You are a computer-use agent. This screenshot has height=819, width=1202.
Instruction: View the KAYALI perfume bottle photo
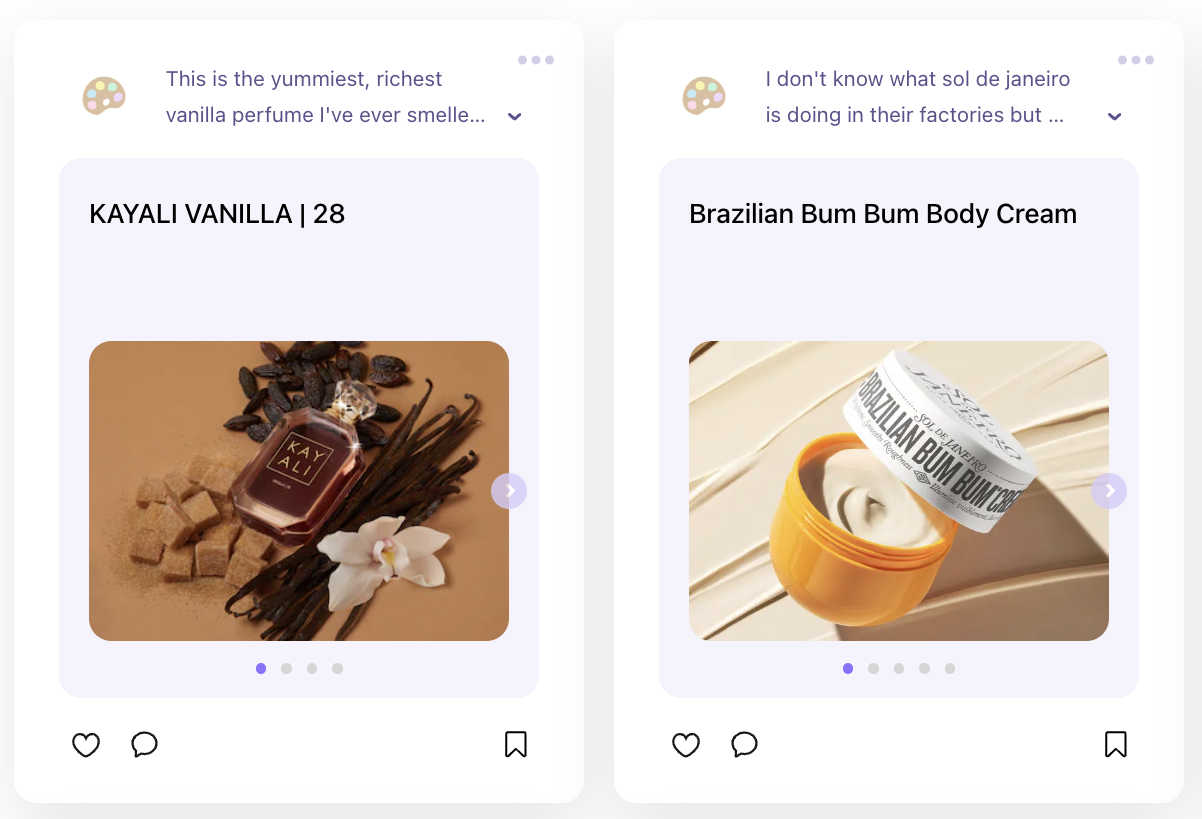(299, 491)
